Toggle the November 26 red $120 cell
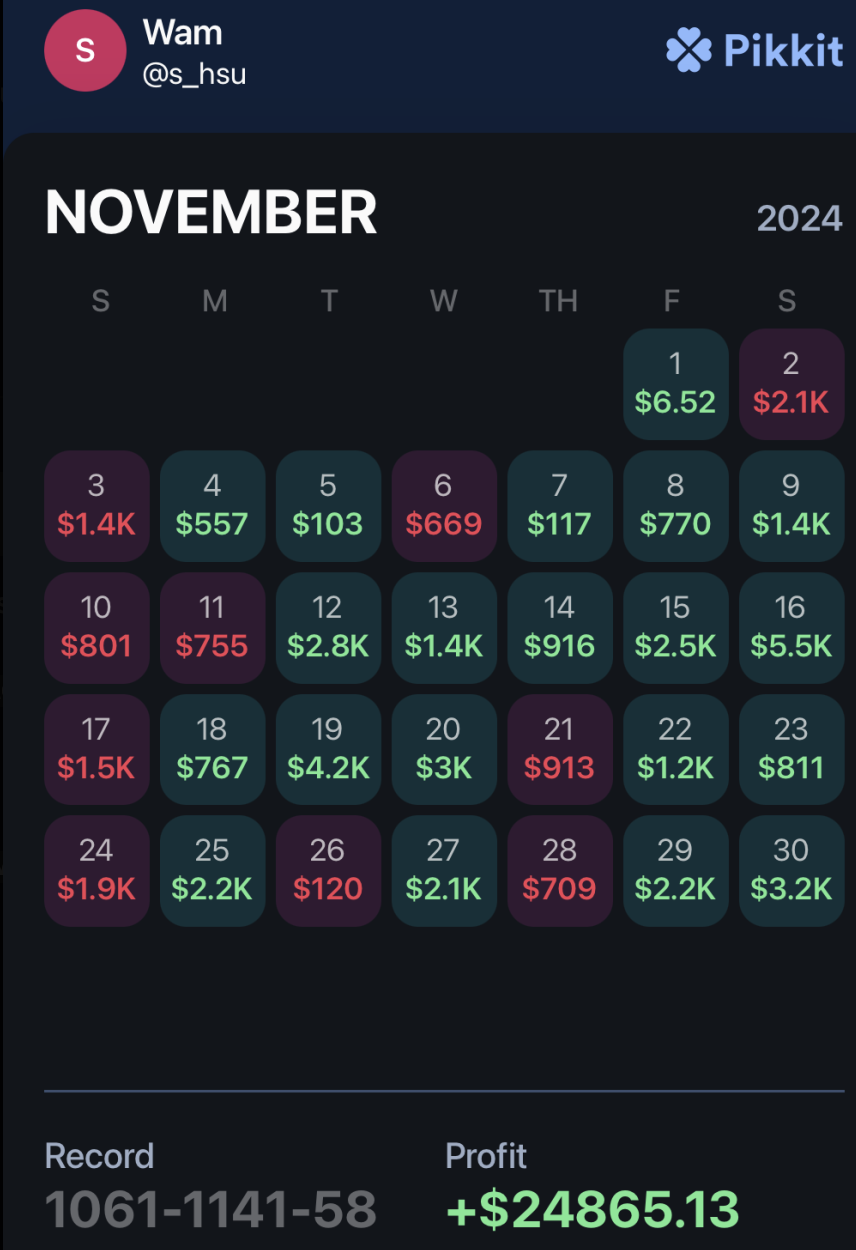Viewport: 856px width, 1250px height. [x=328, y=870]
